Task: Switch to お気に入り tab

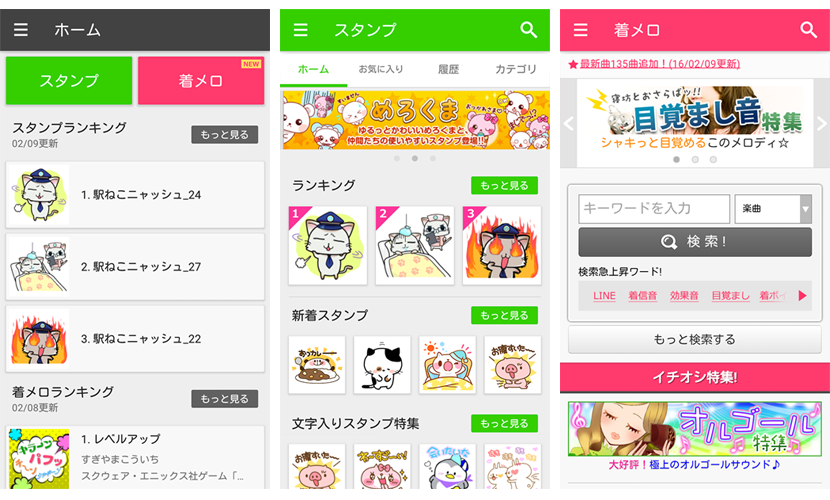Action: point(381,69)
